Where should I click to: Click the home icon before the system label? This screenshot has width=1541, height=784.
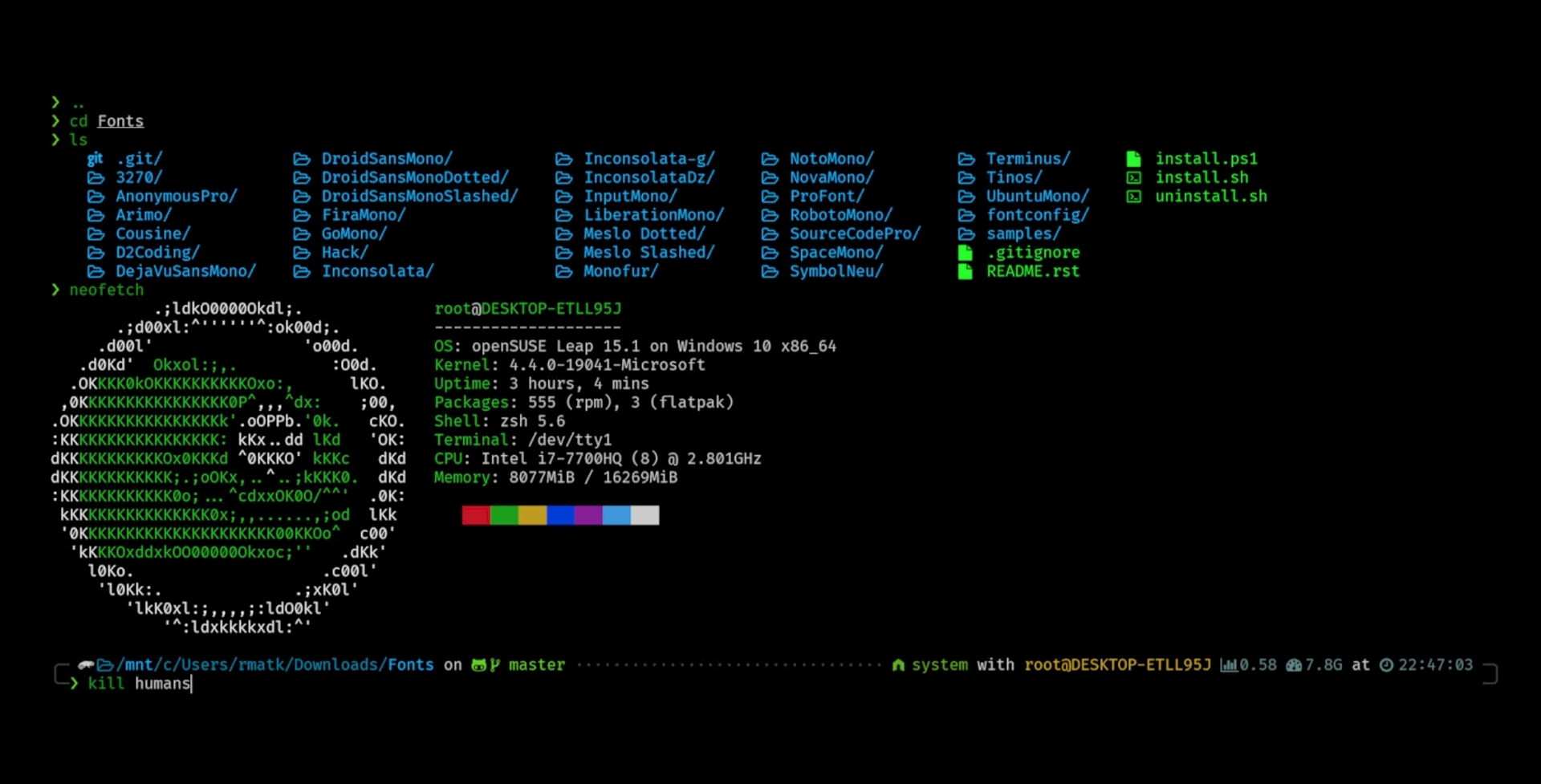pyautogui.click(x=897, y=664)
